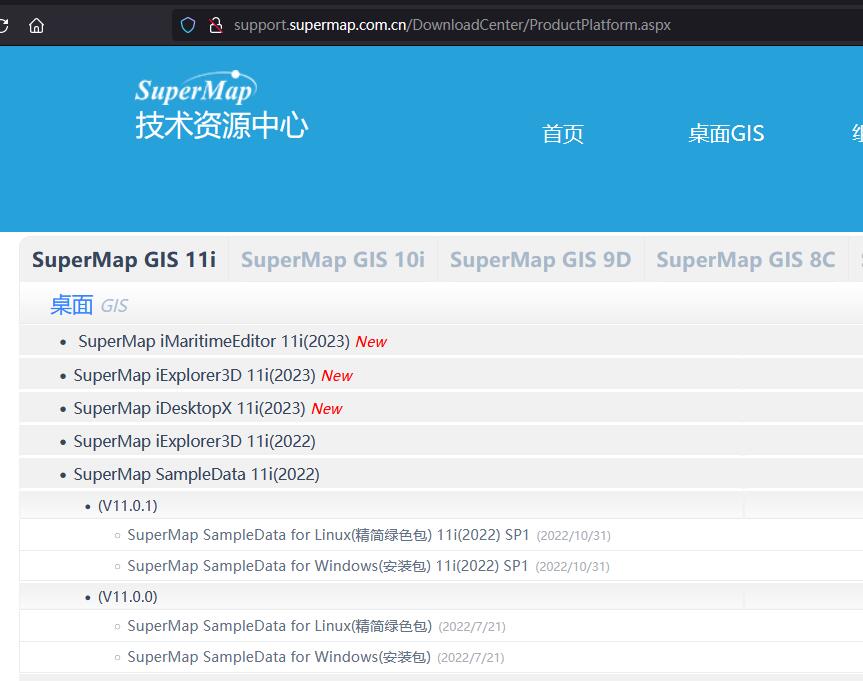Download SampleData for Windows(安装包) 2022/7/21

tap(279, 657)
